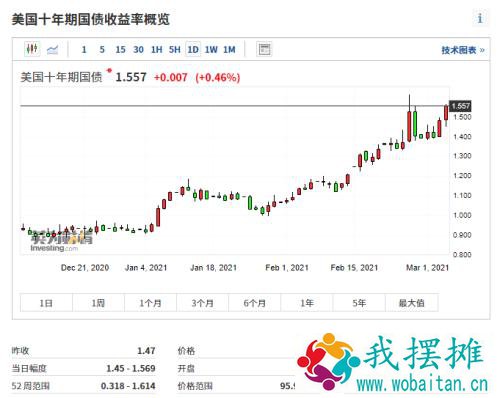Set the 15 minute interval
Screen dimensions: 500x398
[x=120, y=50]
